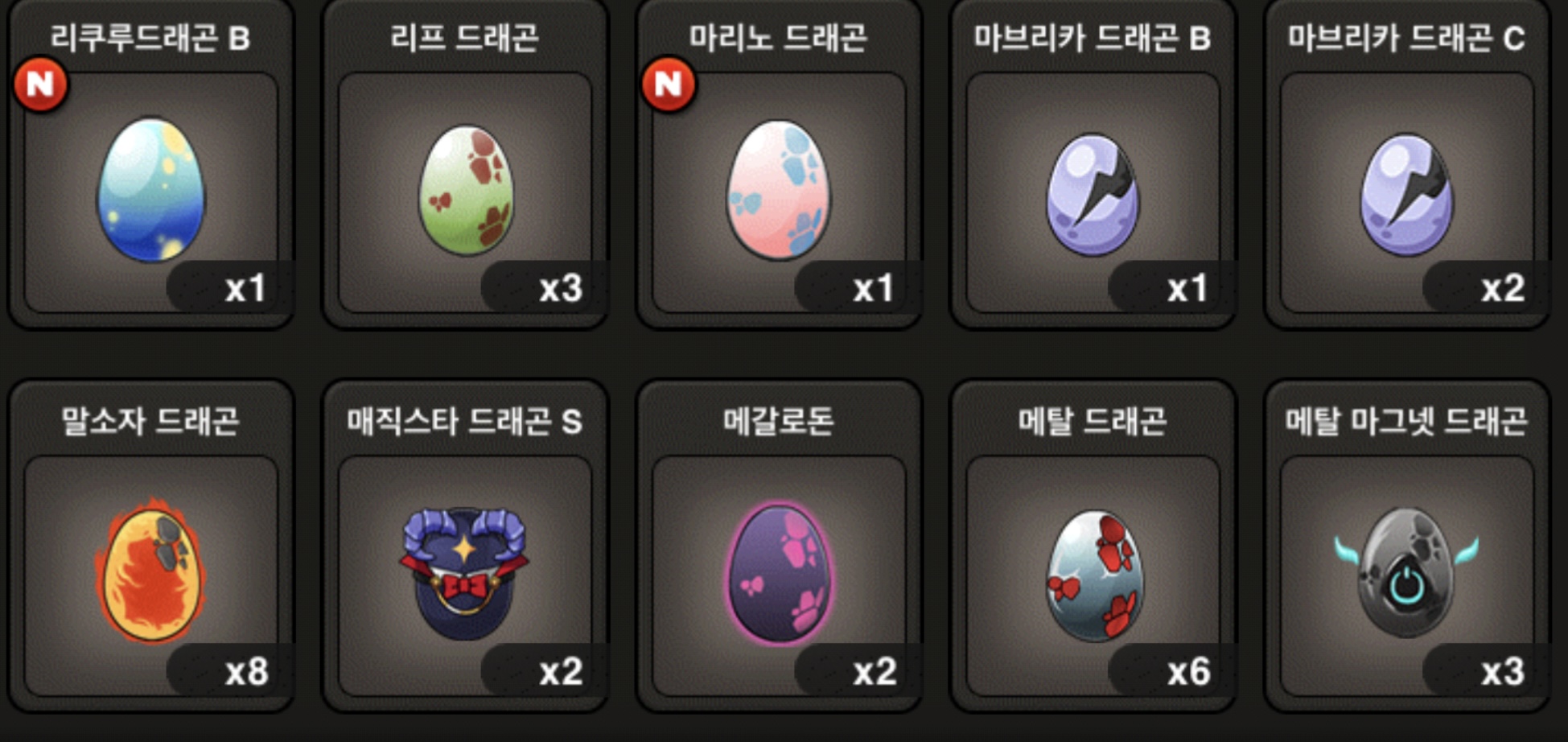Click the 말소자 드래곤 name label
This screenshot has height=742, width=1568.
(x=150, y=421)
